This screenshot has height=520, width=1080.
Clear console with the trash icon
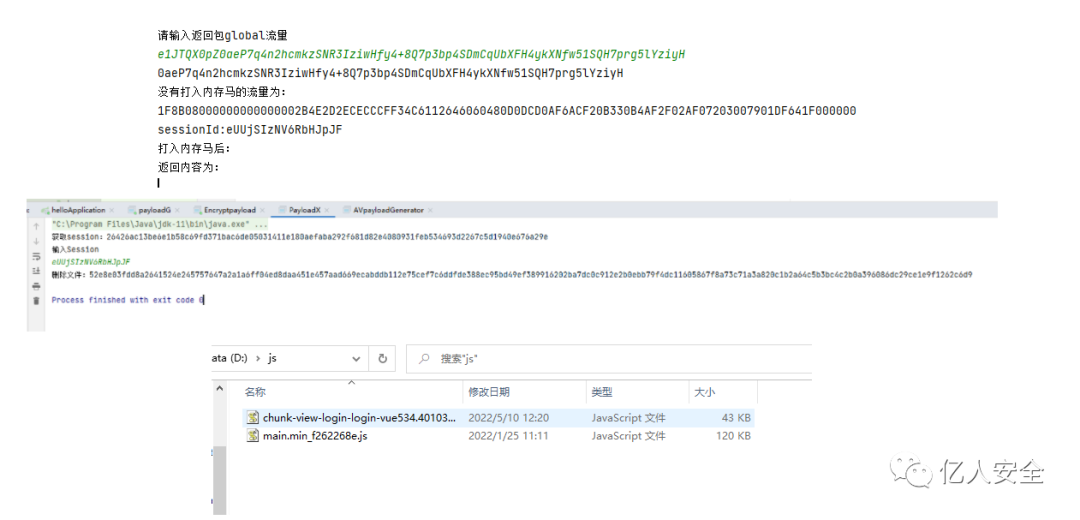(x=36, y=301)
